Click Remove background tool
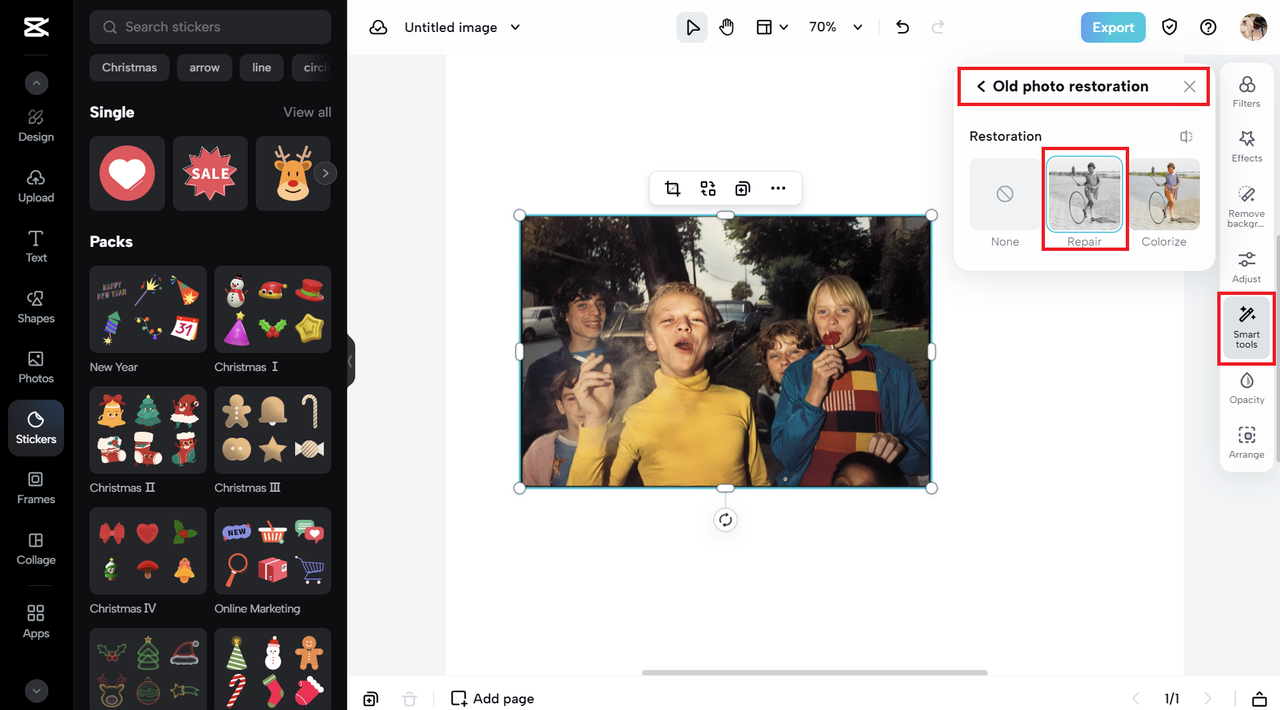 tap(1246, 207)
